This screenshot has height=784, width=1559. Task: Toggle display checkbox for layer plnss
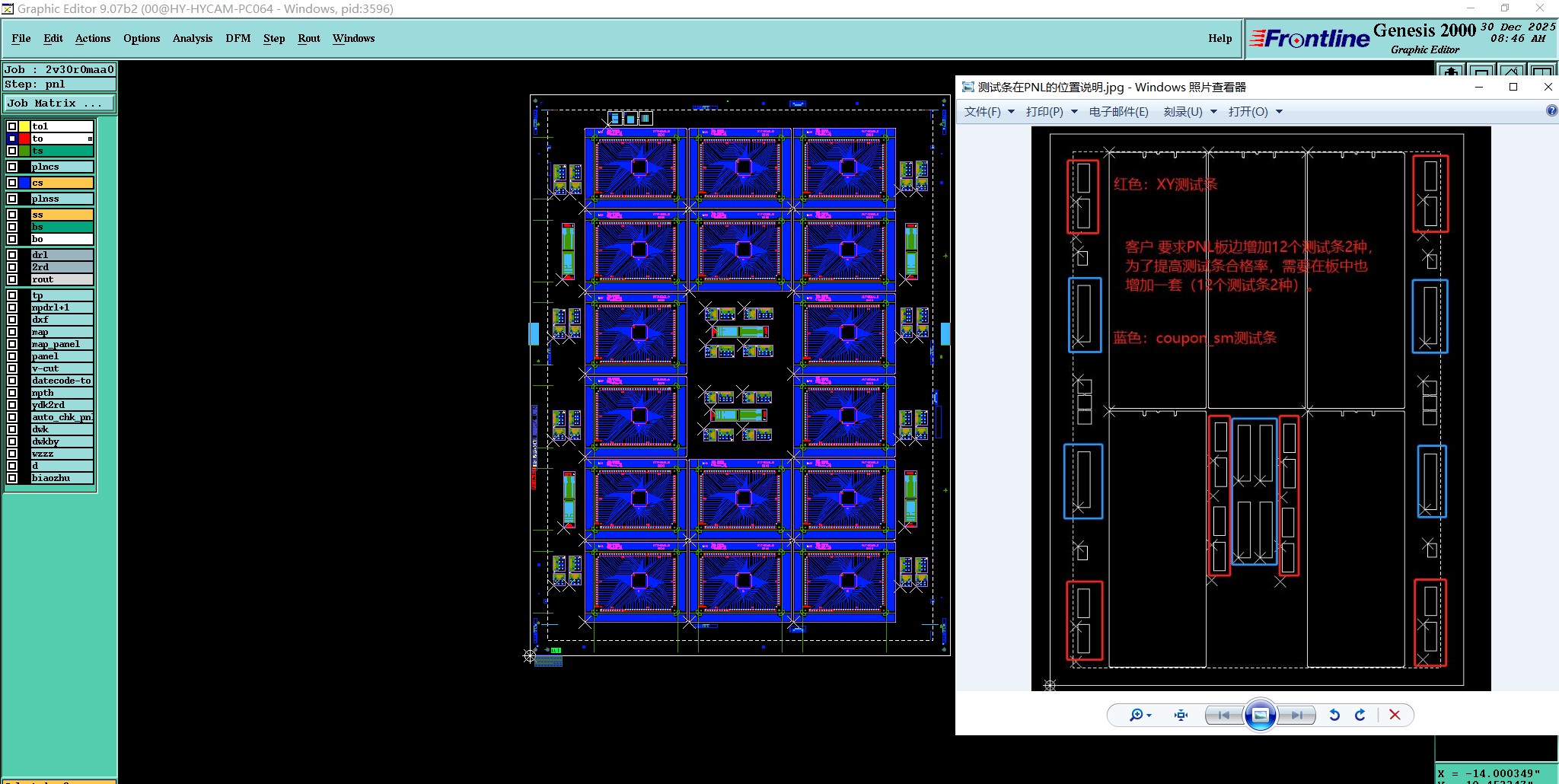click(x=12, y=199)
